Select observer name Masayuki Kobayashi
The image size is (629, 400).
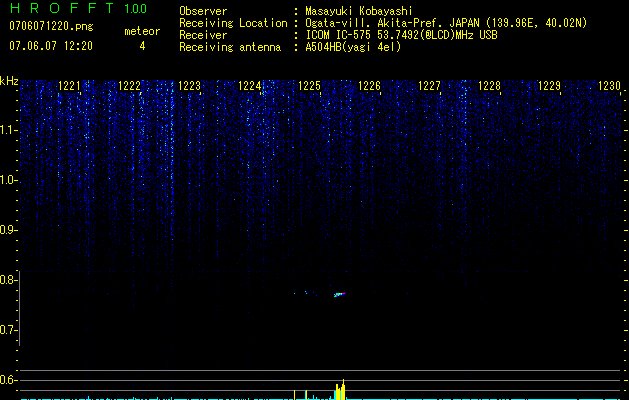tap(359, 11)
